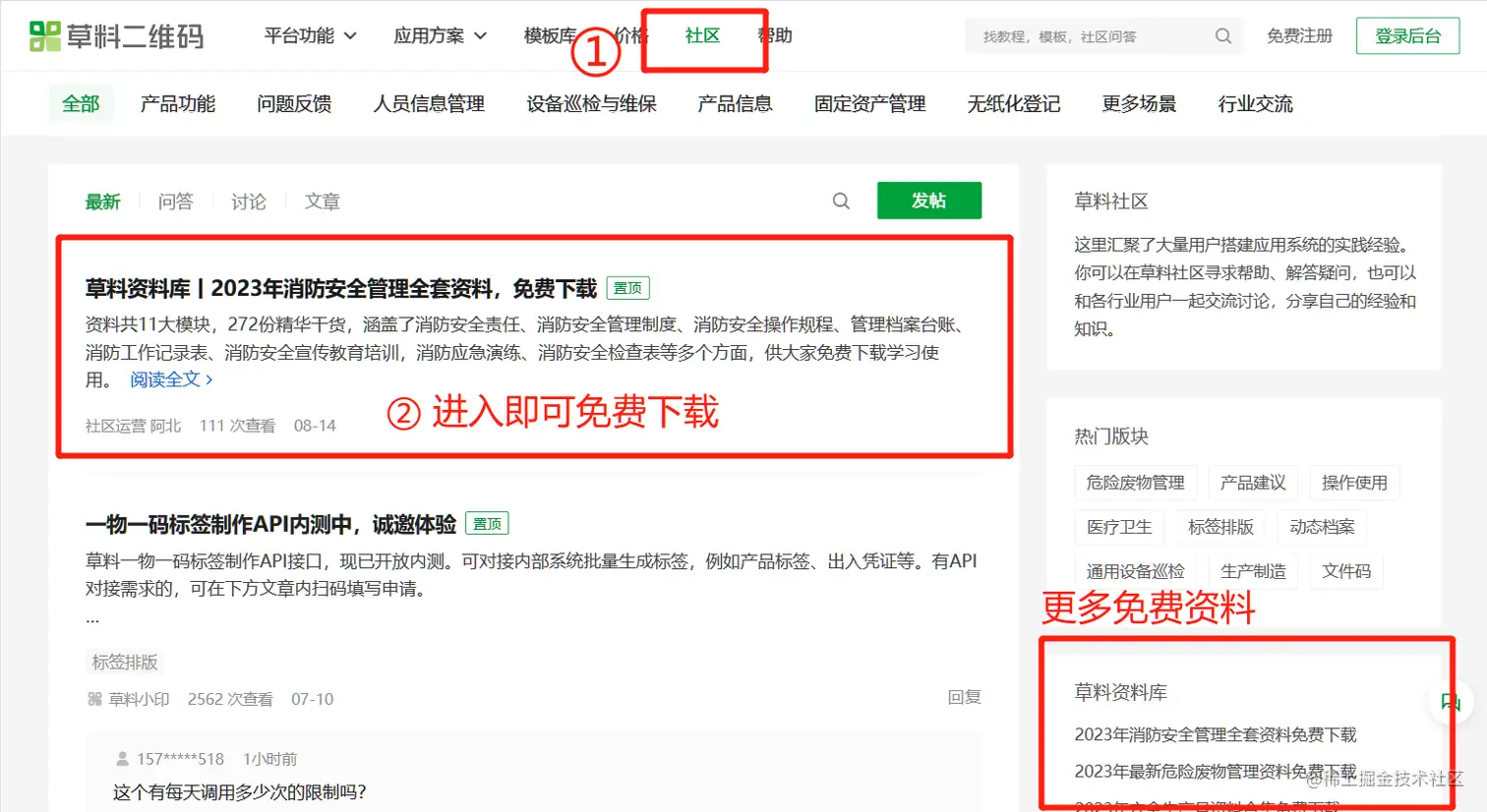
Task: Open the 社区 navigation item
Action: pyautogui.click(x=702, y=35)
